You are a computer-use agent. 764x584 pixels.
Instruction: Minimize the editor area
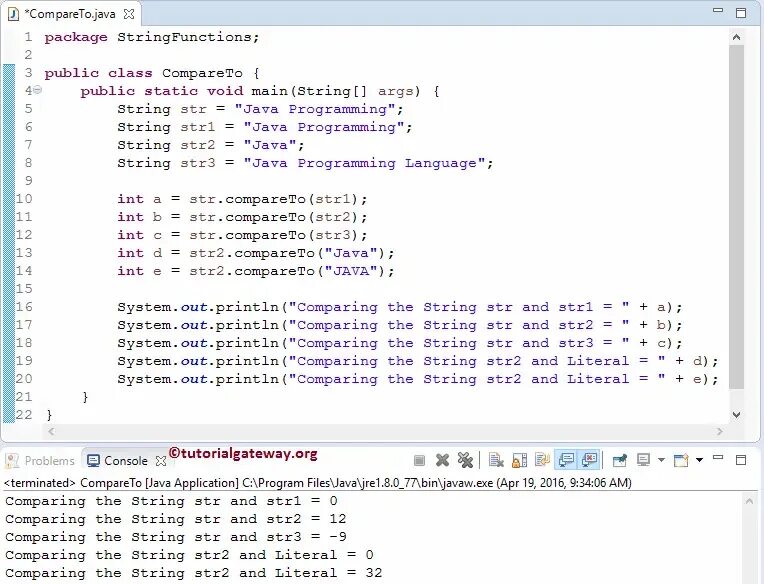(718, 10)
